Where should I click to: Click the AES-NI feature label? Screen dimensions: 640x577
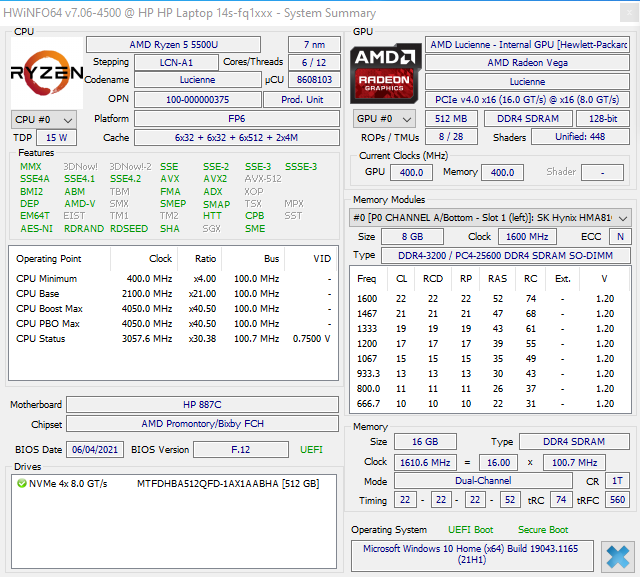(x=36, y=229)
